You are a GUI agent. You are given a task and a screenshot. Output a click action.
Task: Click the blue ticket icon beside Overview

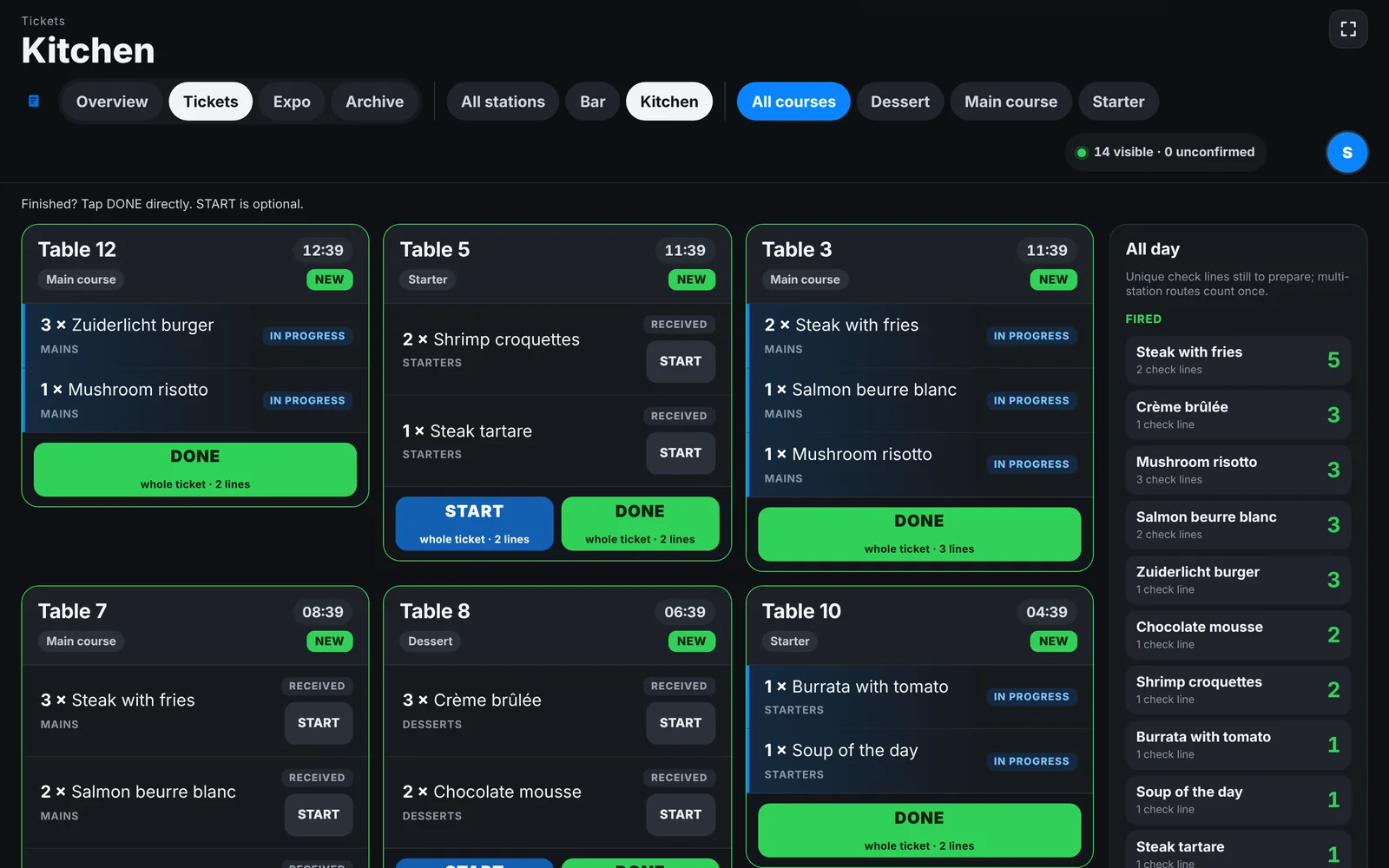click(x=34, y=102)
